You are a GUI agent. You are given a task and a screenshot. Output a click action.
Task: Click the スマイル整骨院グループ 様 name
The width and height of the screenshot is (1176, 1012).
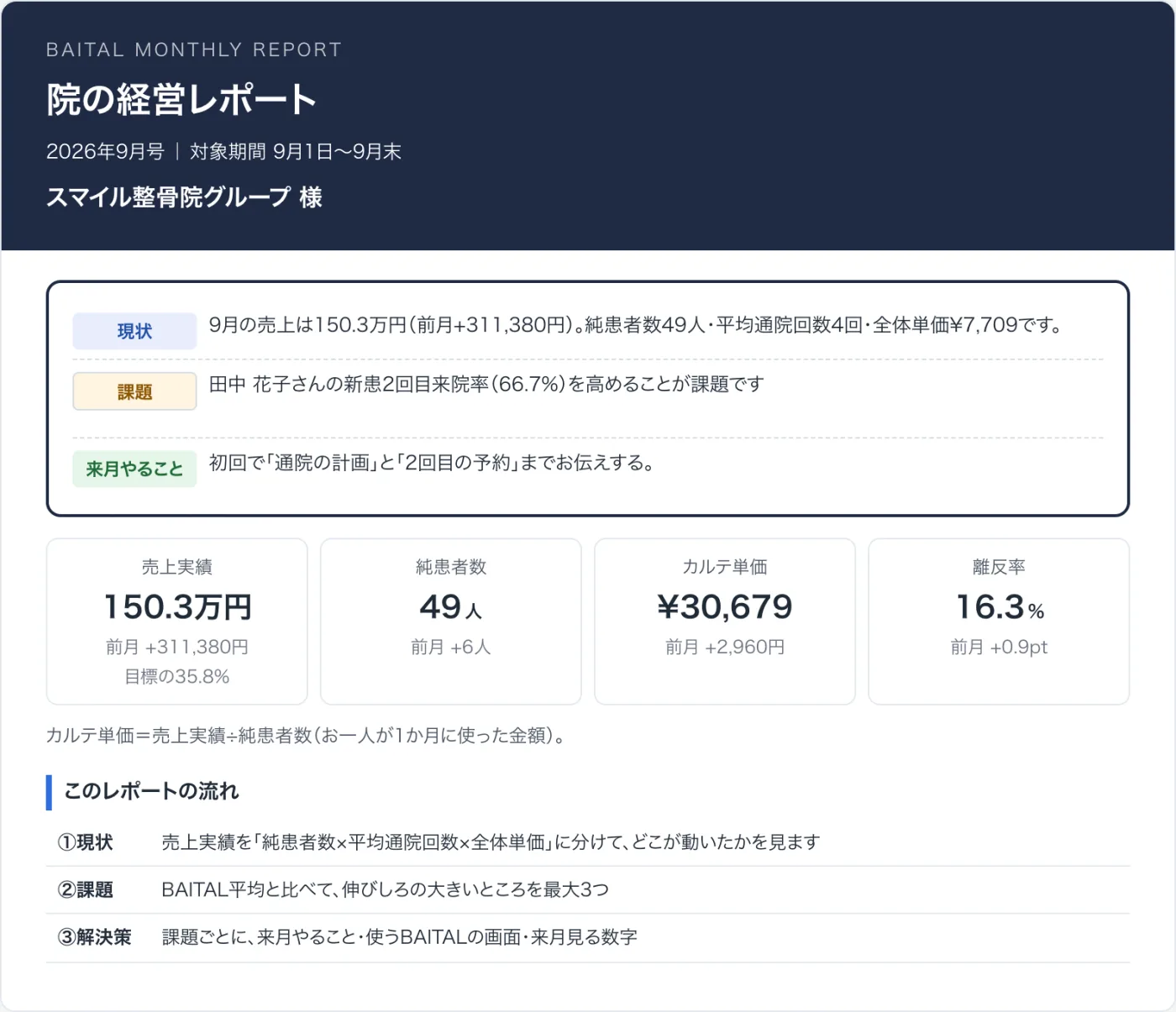(x=184, y=197)
